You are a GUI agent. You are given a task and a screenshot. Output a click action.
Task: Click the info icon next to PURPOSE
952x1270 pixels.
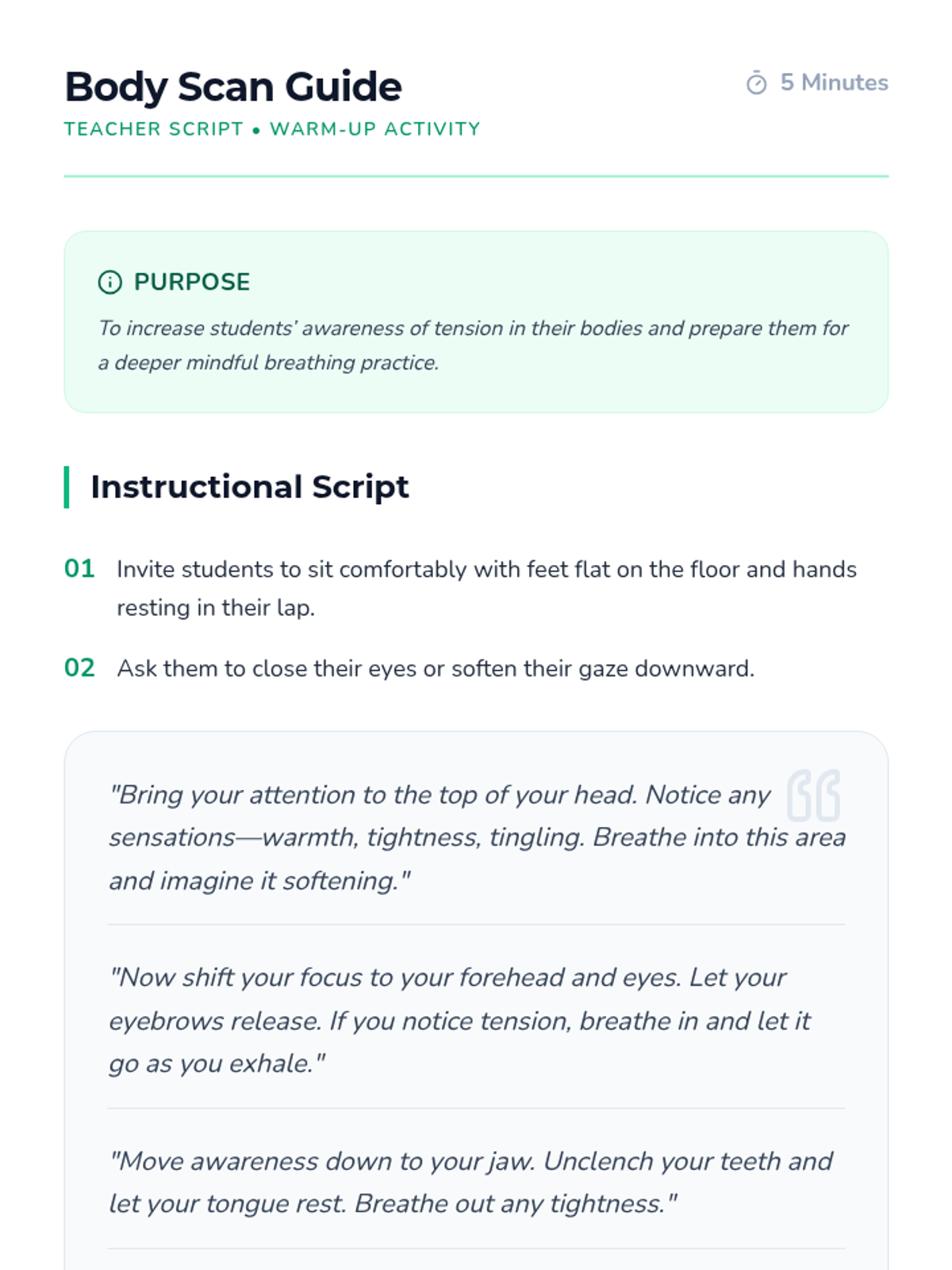(x=109, y=282)
